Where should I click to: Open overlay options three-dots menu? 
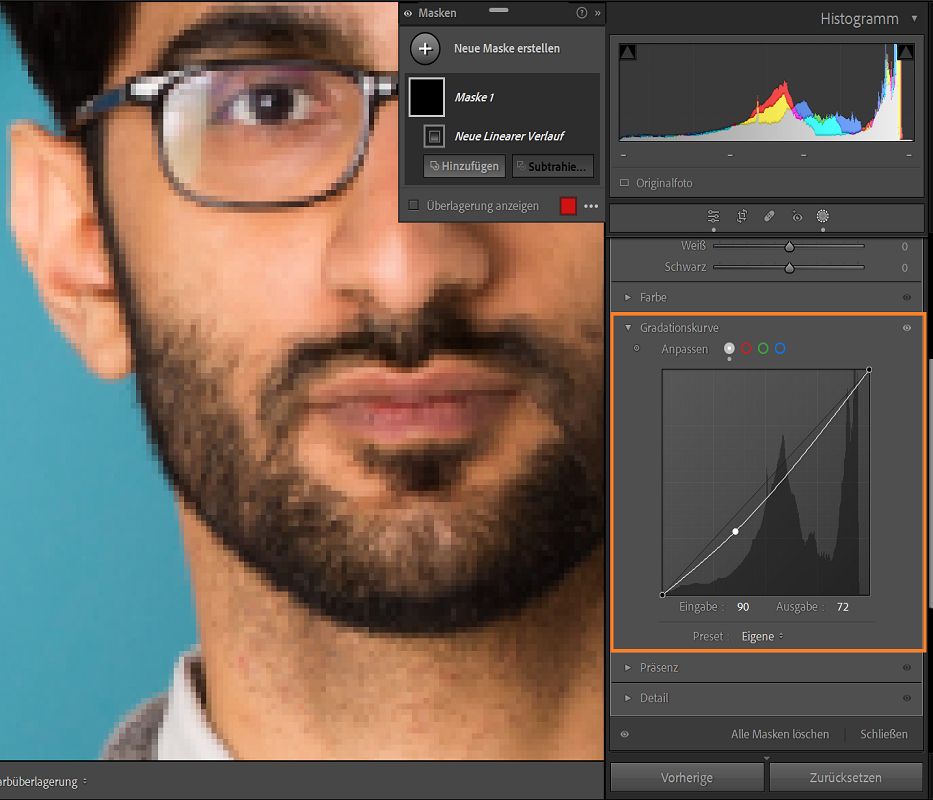(591, 206)
